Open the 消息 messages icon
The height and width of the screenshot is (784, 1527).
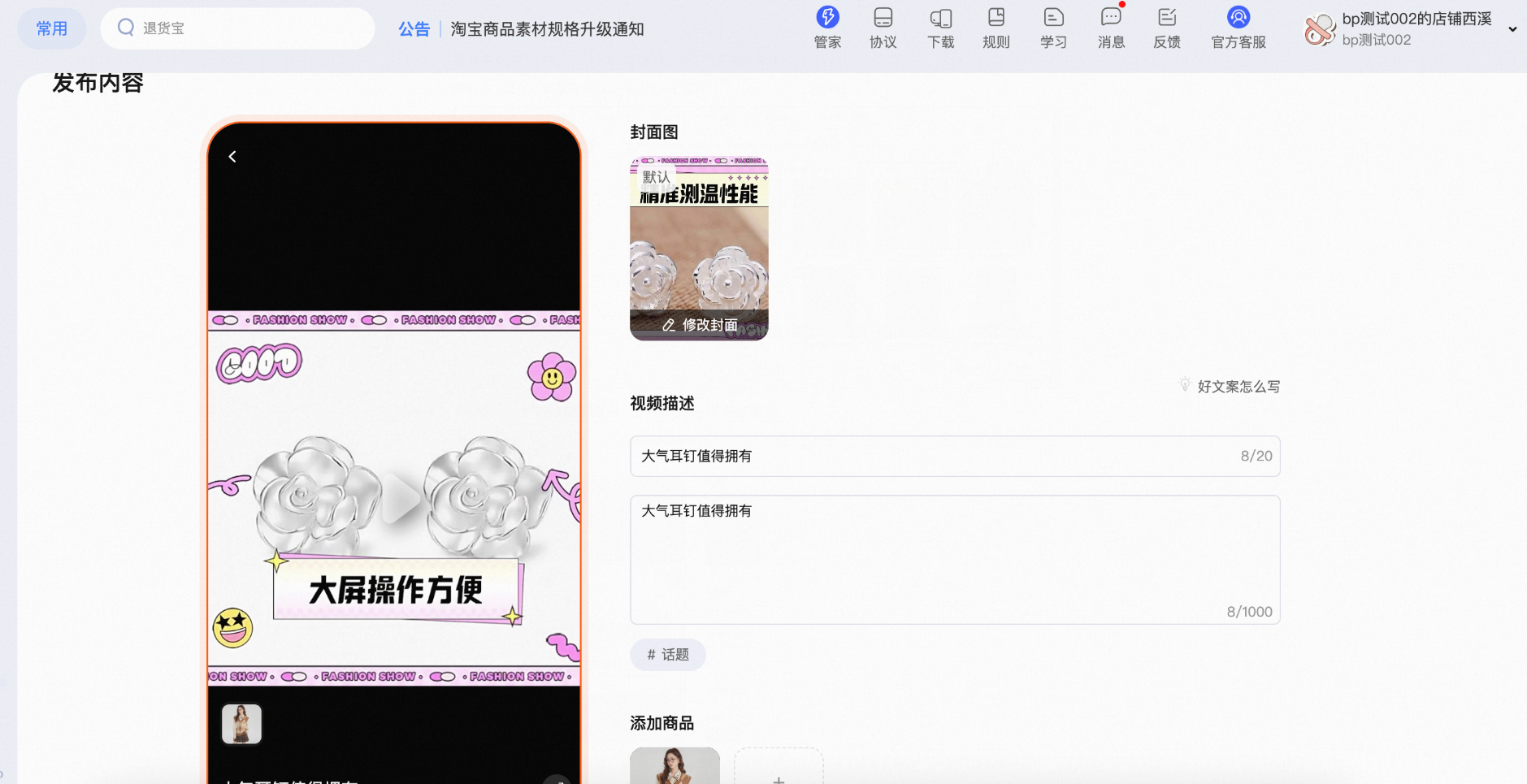pos(1111,28)
